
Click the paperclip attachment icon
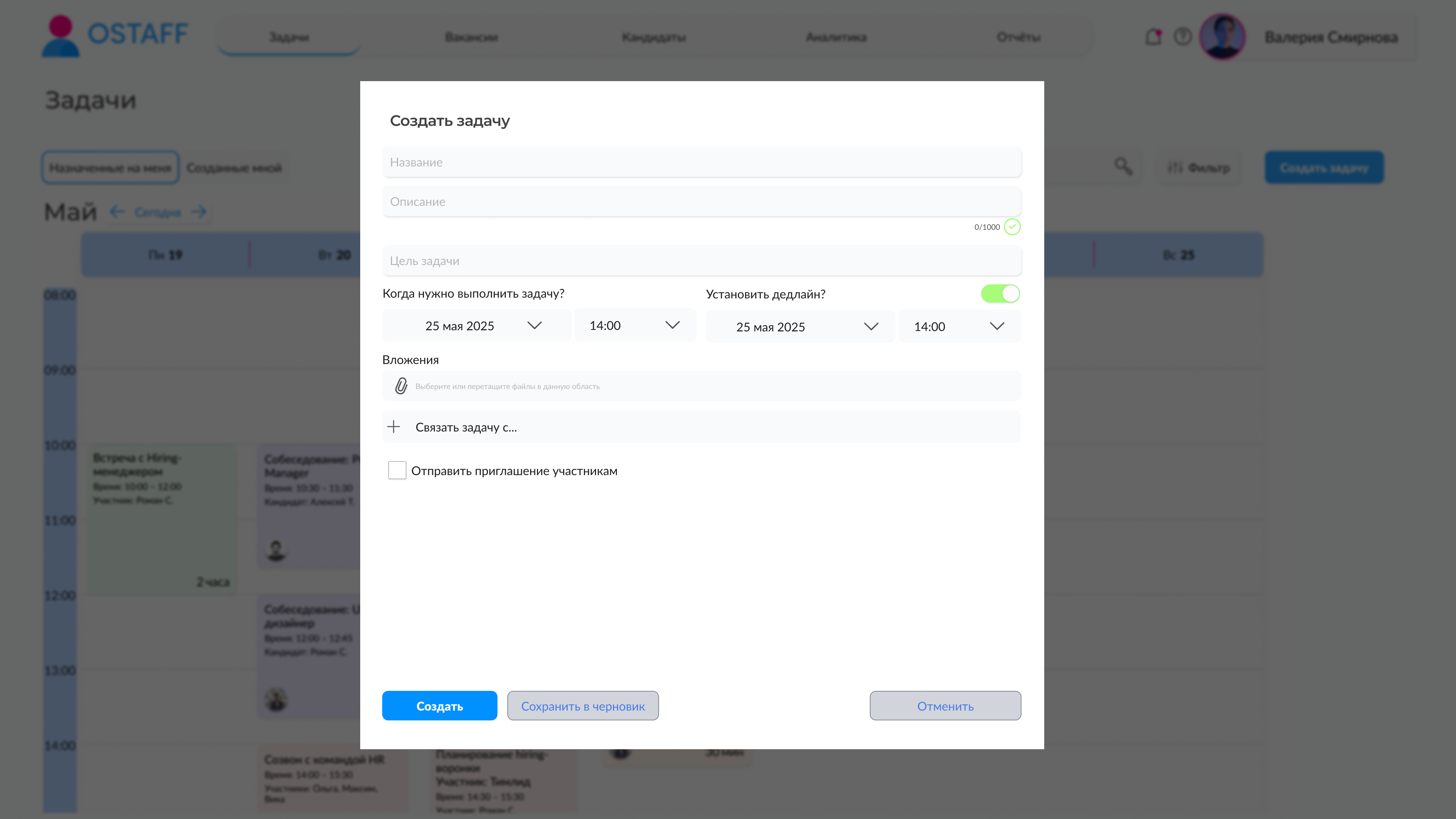point(401,386)
